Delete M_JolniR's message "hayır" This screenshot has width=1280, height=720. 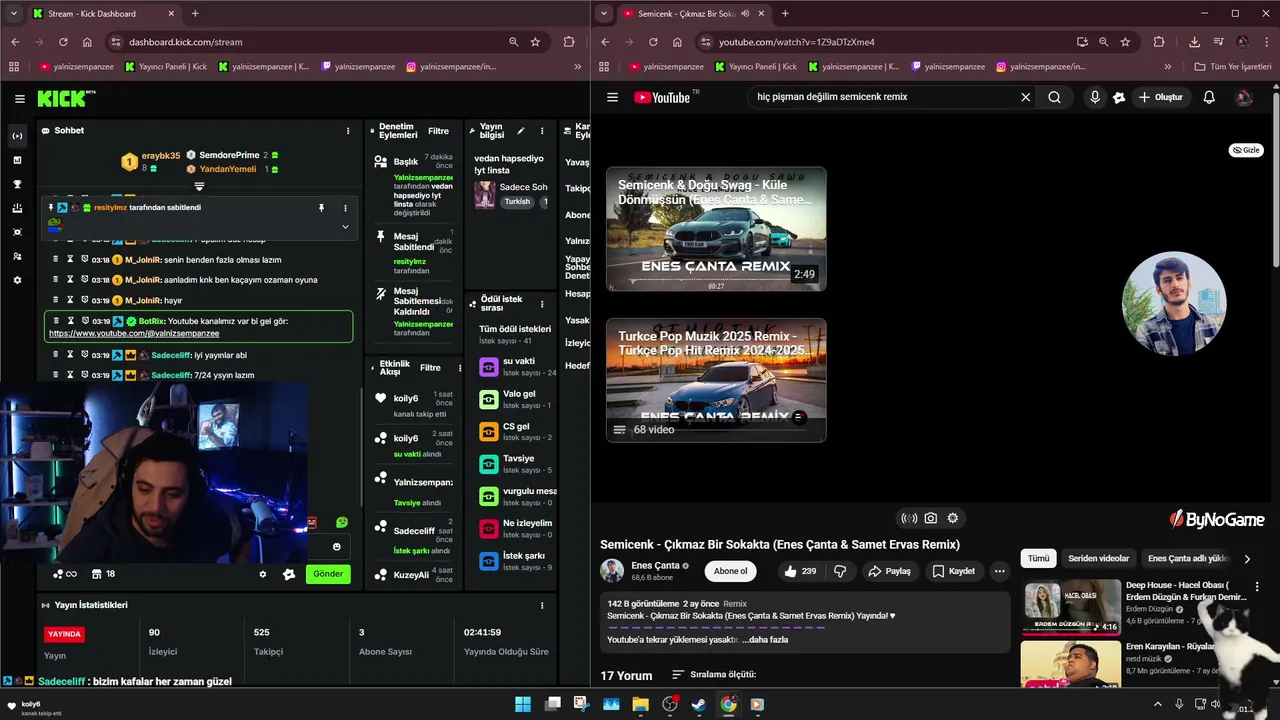(55, 300)
